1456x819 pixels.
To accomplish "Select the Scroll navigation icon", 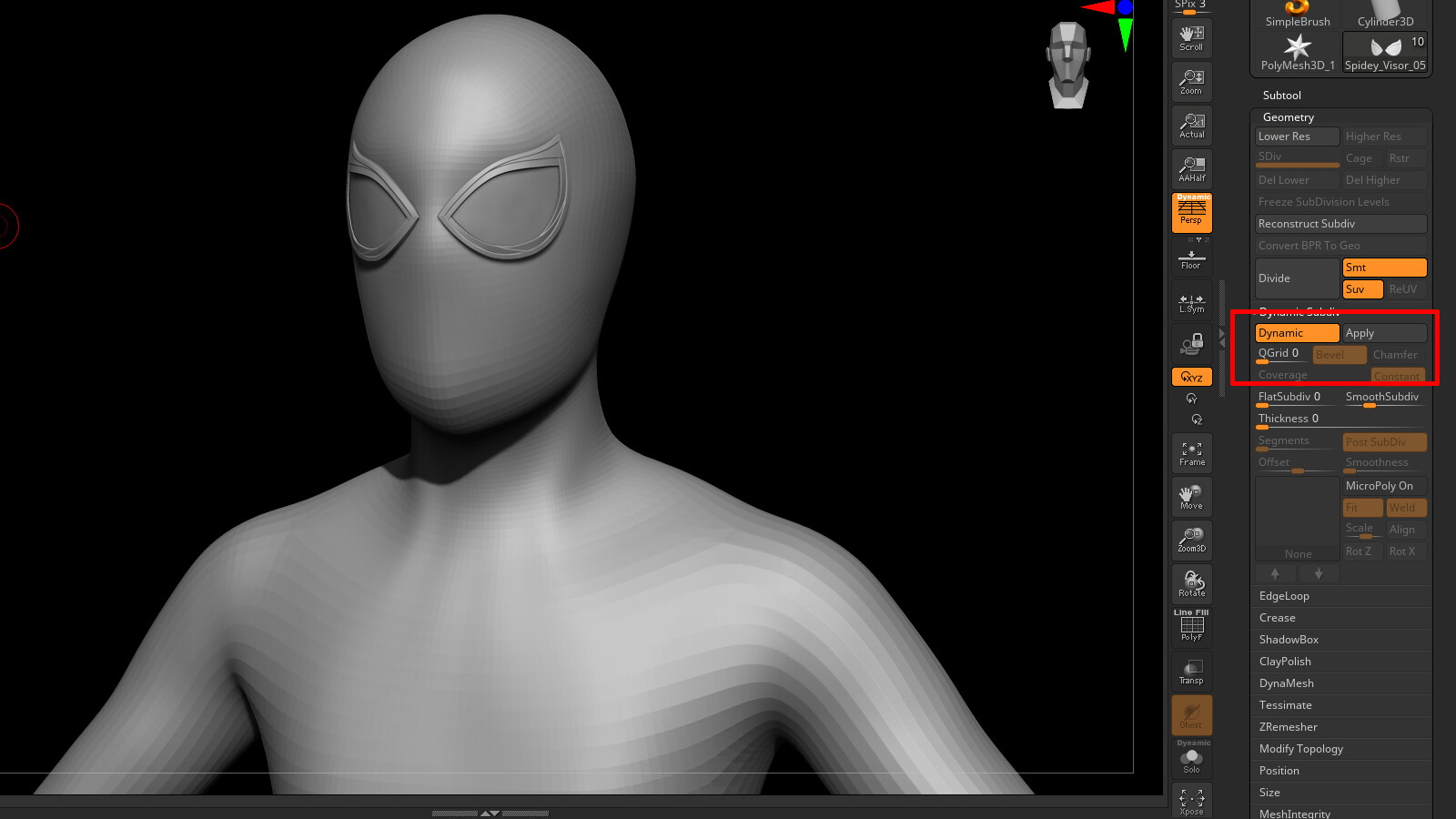I will pyautogui.click(x=1191, y=38).
